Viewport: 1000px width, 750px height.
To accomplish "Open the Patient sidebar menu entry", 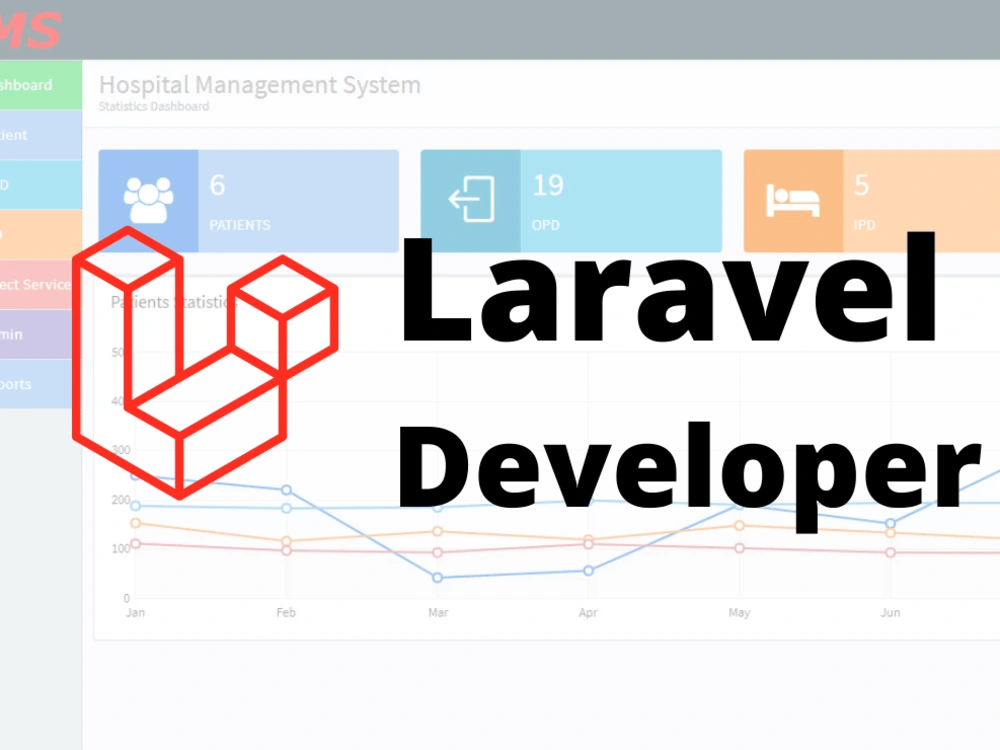I will coord(40,135).
